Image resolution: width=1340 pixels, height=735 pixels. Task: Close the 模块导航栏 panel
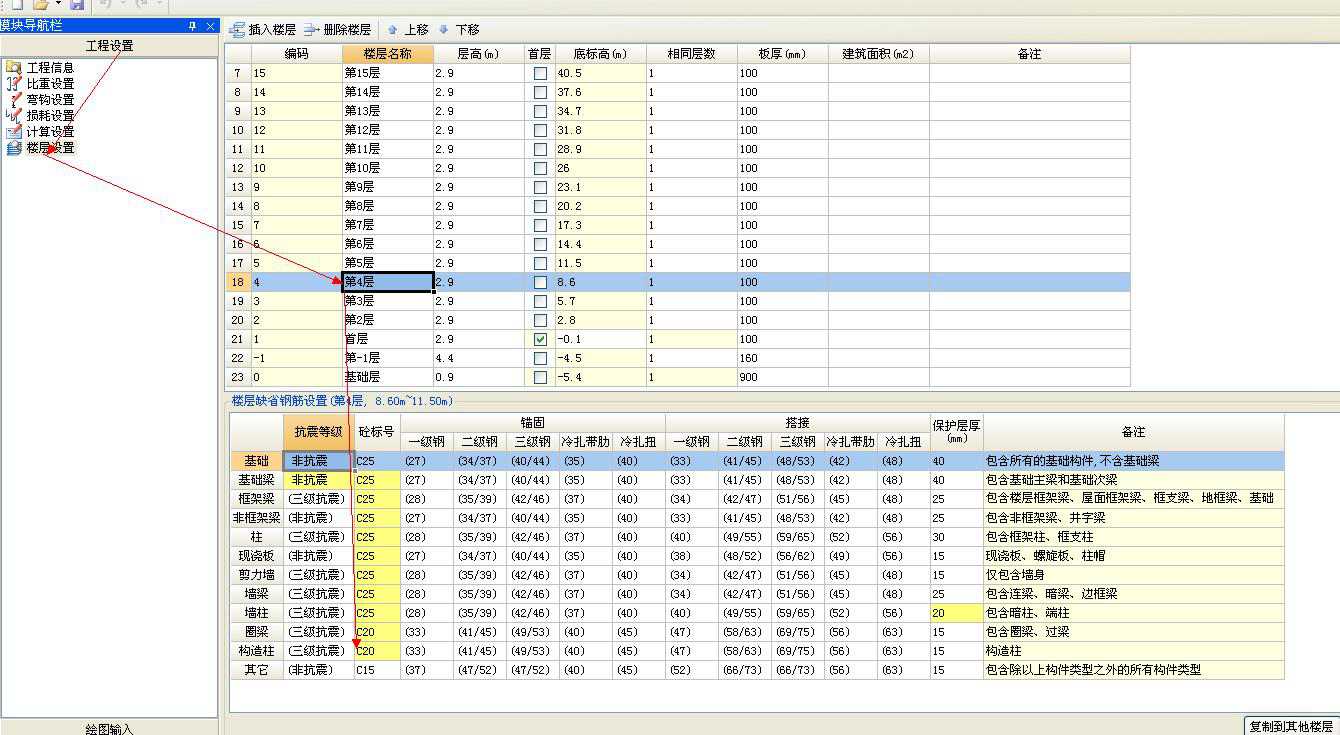[x=210, y=26]
